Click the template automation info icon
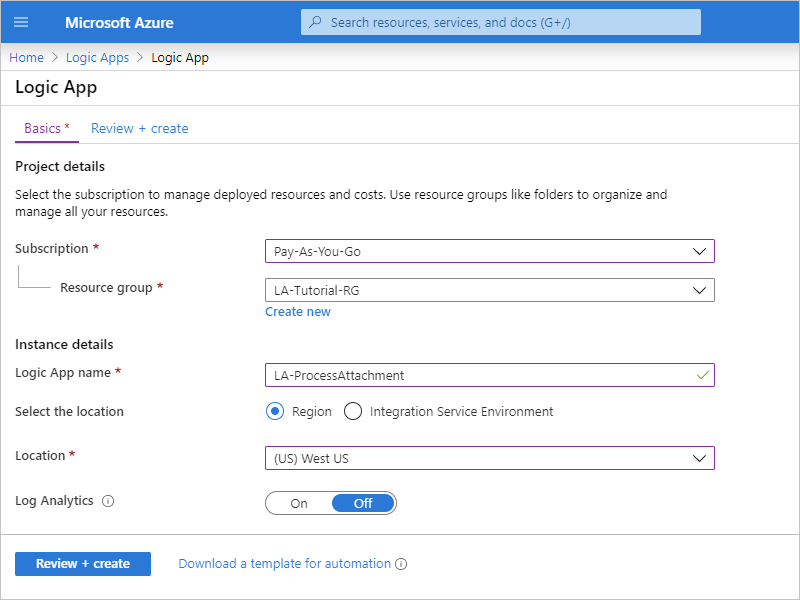Viewport: 800px width, 600px height. coord(401,564)
